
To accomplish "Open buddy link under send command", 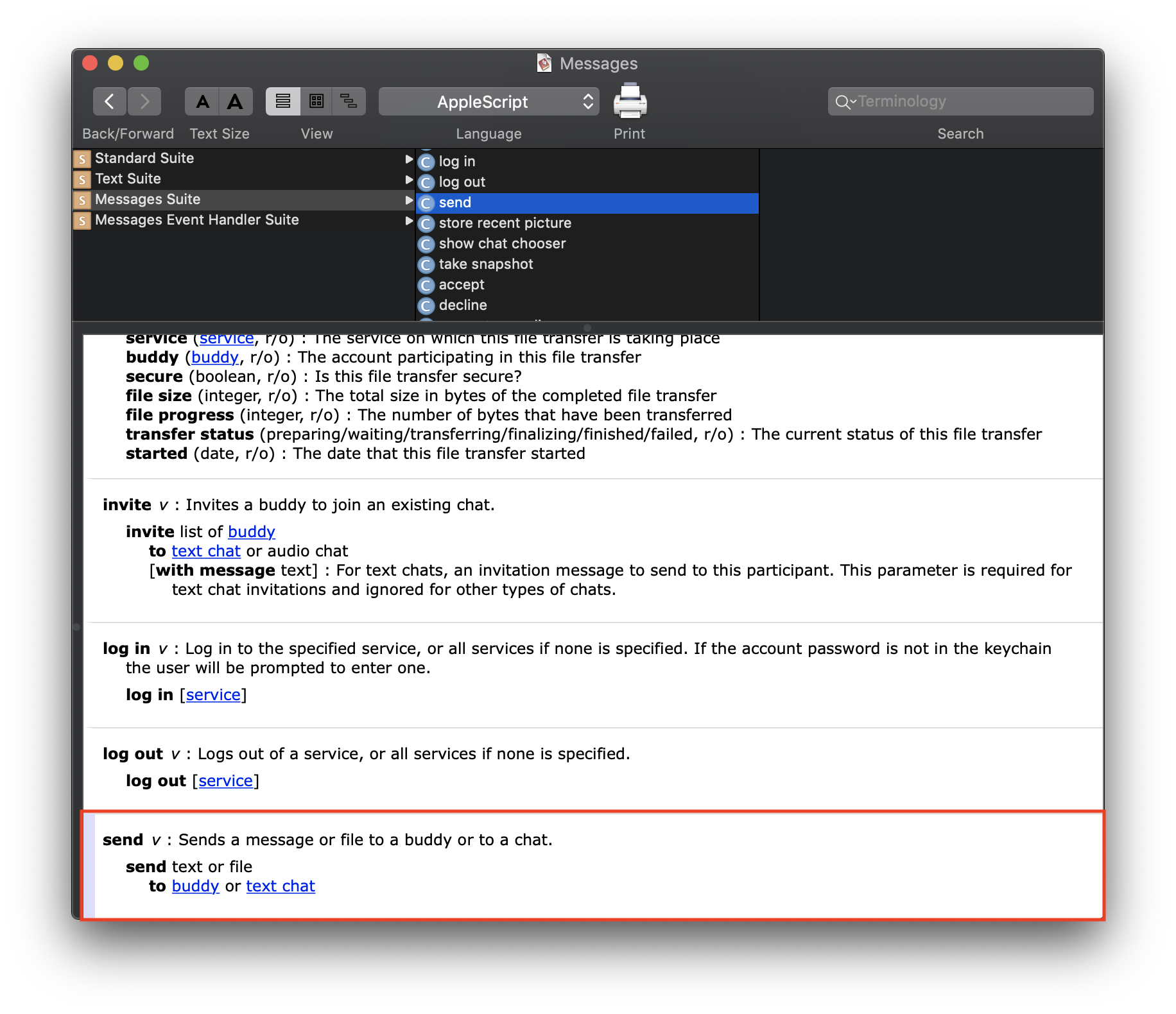I will click(x=196, y=886).
